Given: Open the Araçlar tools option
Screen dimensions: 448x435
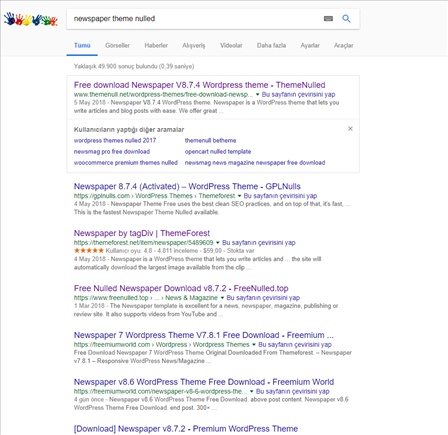Looking at the screenshot, I should coord(344,45).
